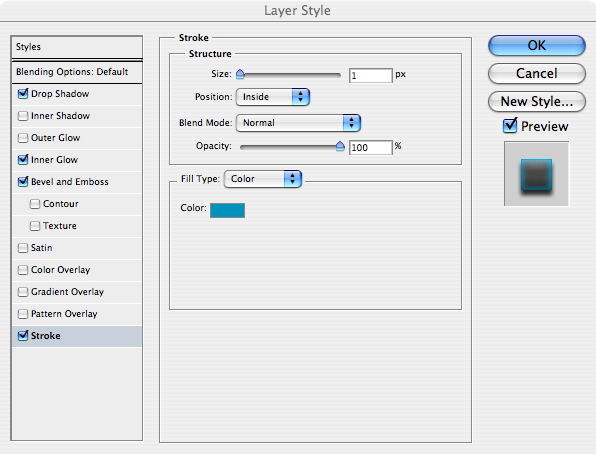Image resolution: width=596 pixels, height=454 pixels.
Task: Toggle the Preview checkbox
Action: [510, 126]
